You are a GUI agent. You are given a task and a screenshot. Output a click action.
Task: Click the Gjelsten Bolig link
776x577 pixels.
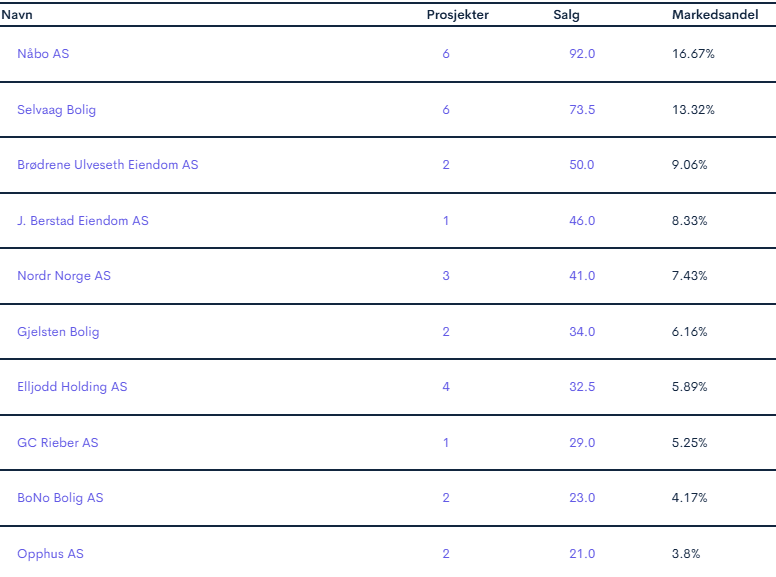(x=58, y=332)
